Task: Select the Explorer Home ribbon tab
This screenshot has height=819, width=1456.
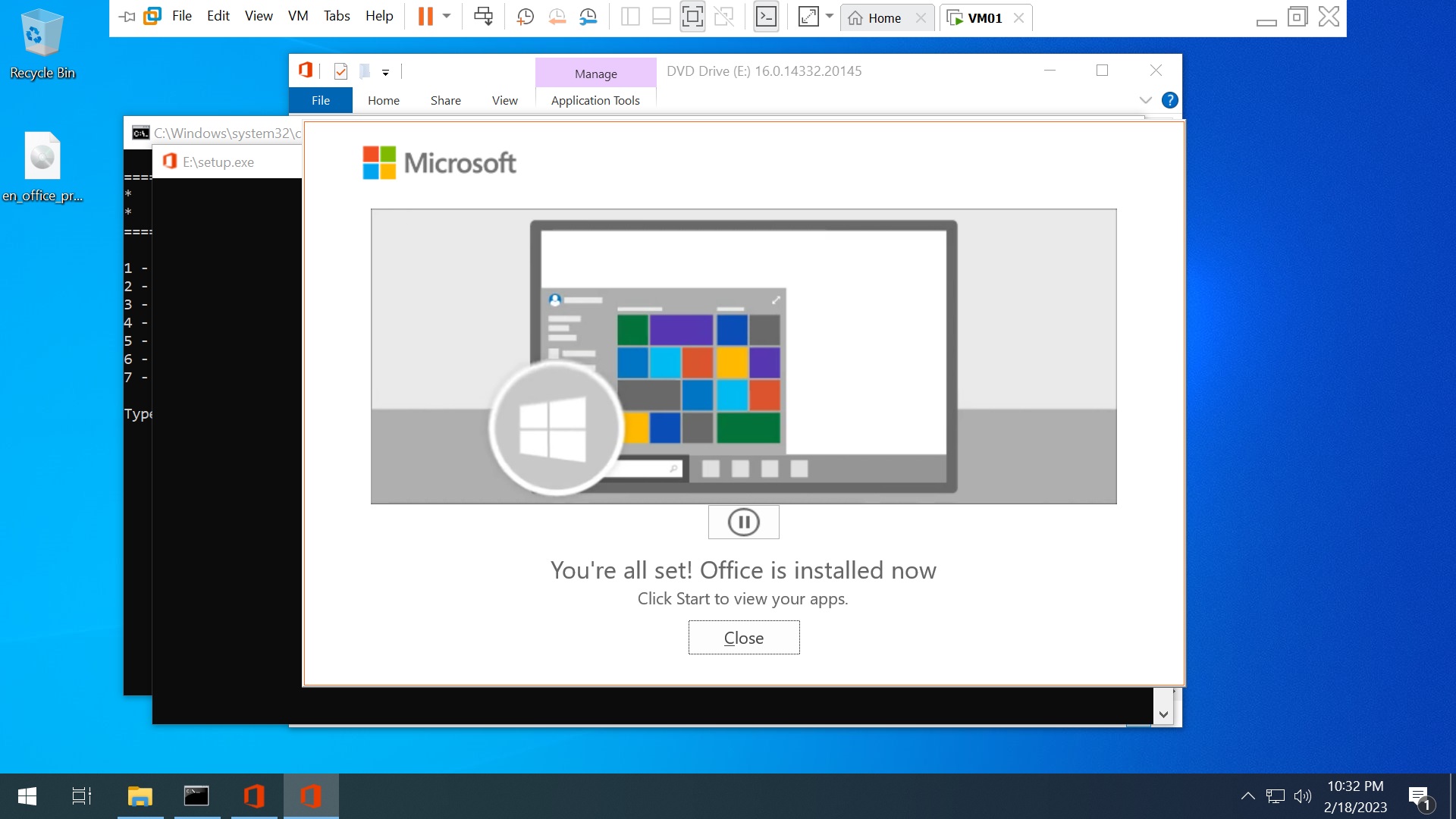Action: (384, 100)
